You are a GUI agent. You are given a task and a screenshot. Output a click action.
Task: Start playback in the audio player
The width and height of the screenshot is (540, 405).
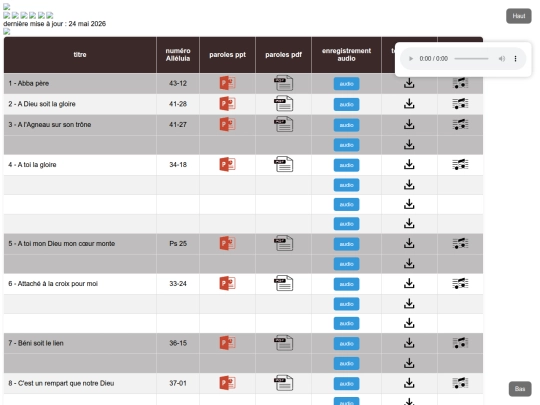click(411, 59)
